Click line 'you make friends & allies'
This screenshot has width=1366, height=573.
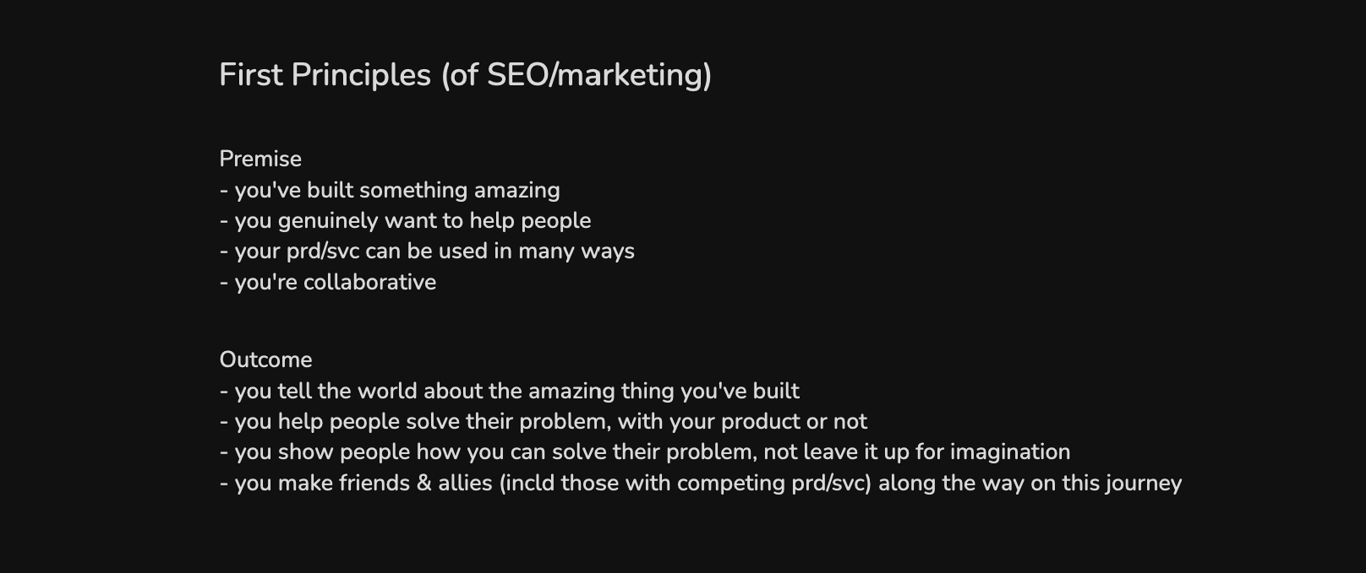(700, 483)
